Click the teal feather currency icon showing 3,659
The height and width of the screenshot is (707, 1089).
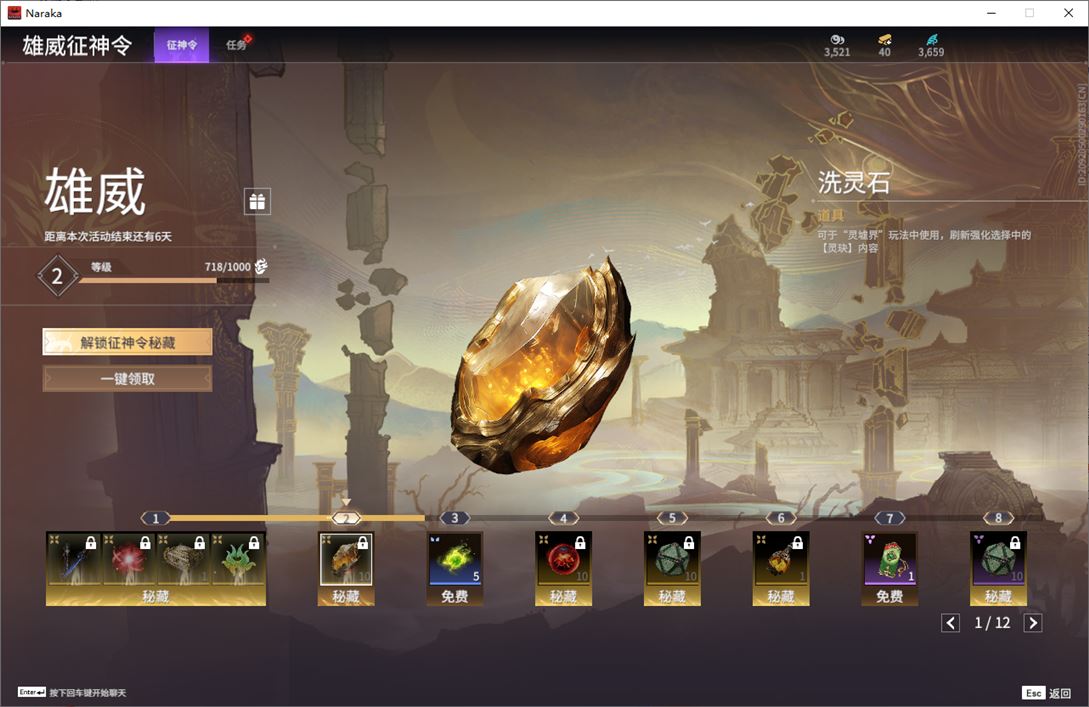point(931,40)
